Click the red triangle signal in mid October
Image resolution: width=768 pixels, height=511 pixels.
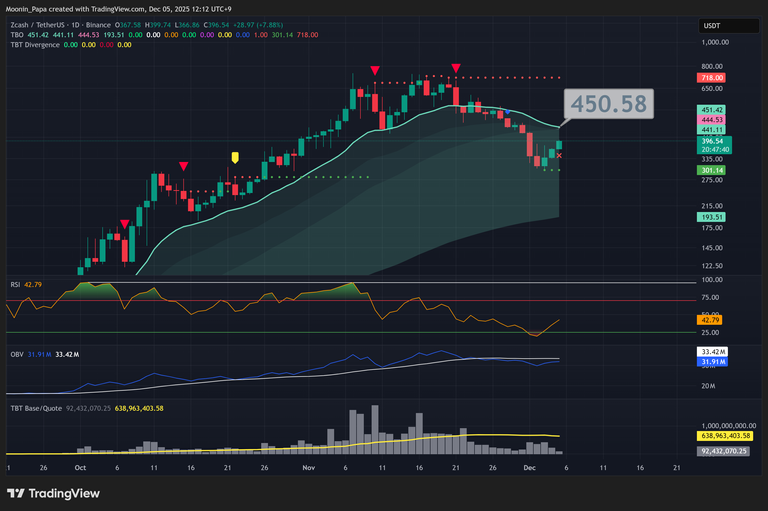click(183, 166)
